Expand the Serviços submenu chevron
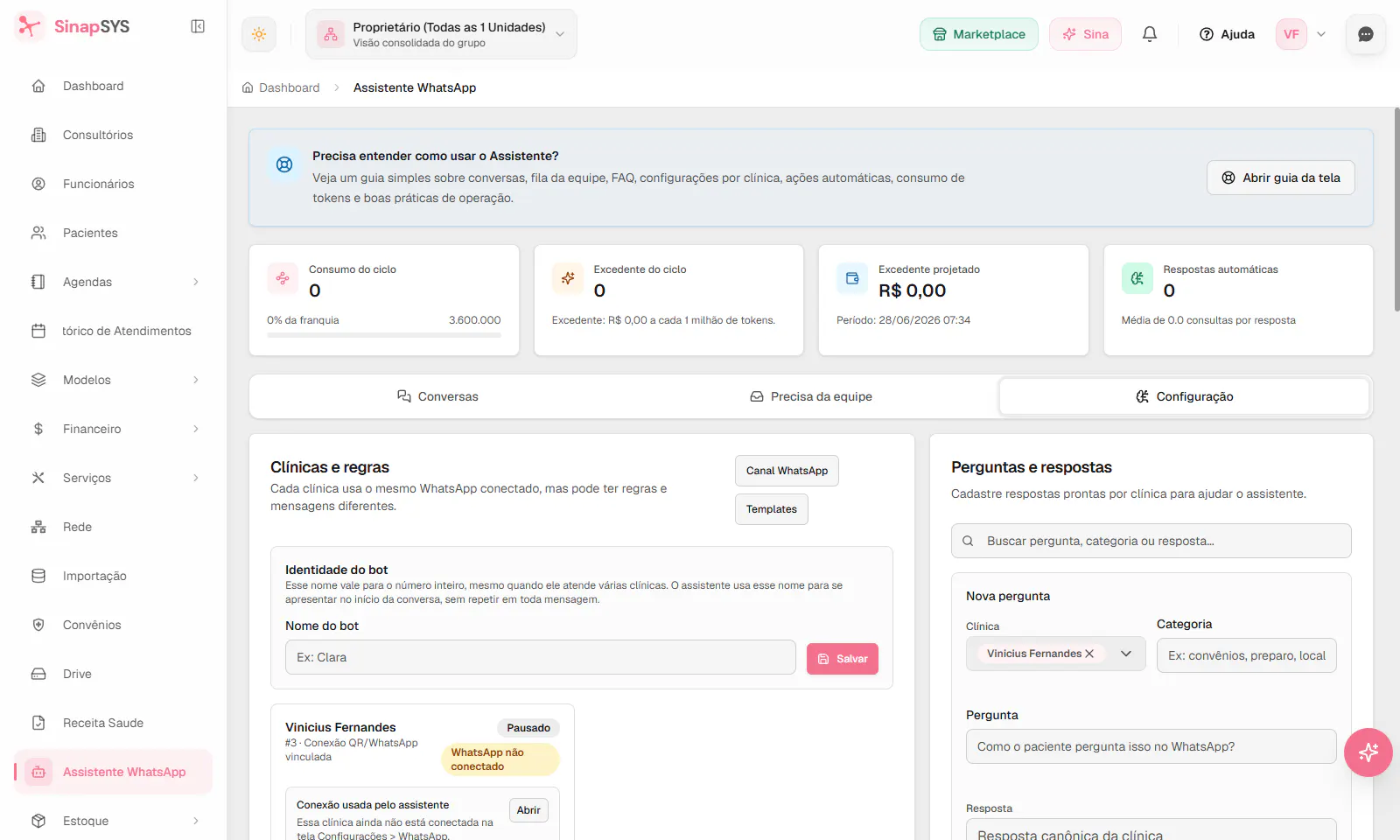The width and height of the screenshot is (1400, 840). [x=196, y=478]
